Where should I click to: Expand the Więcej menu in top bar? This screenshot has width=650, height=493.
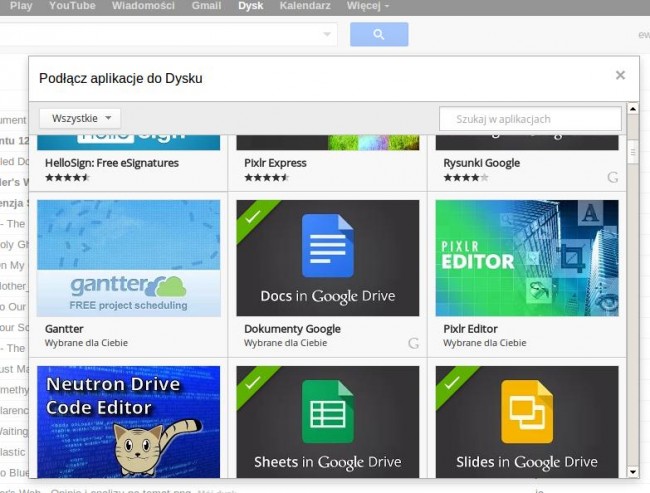(368, 6)
